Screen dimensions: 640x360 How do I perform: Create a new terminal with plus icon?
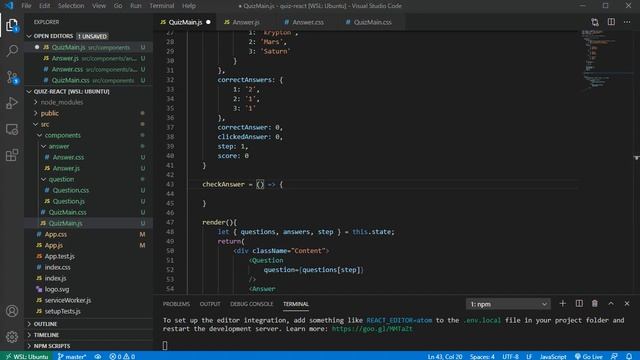click(x=562, y=304)
